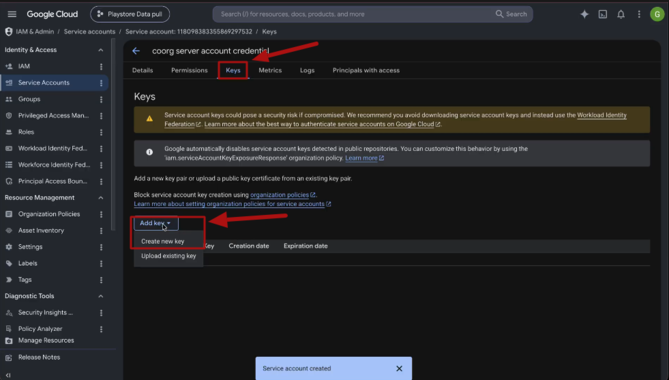Dismiss the Service account created notification
This screenshot has height=380, width=669.
[399, 368]
